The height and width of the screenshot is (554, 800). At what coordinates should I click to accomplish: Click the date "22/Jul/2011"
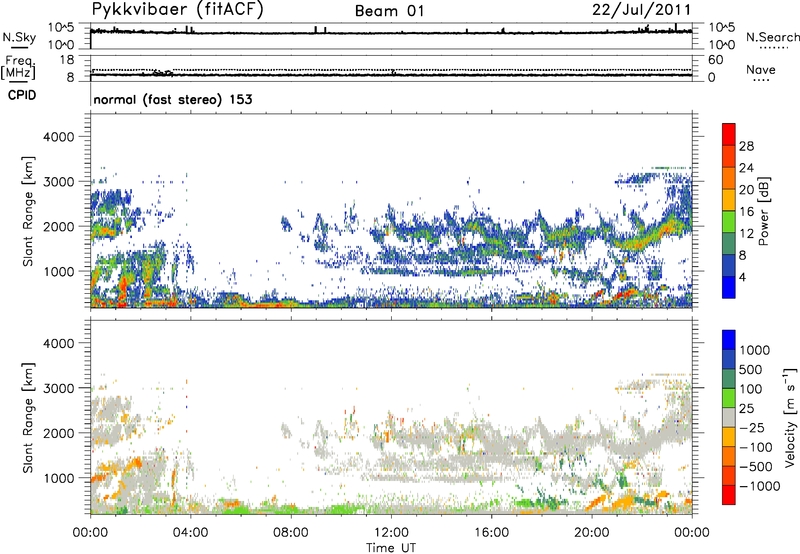(641, 10)
